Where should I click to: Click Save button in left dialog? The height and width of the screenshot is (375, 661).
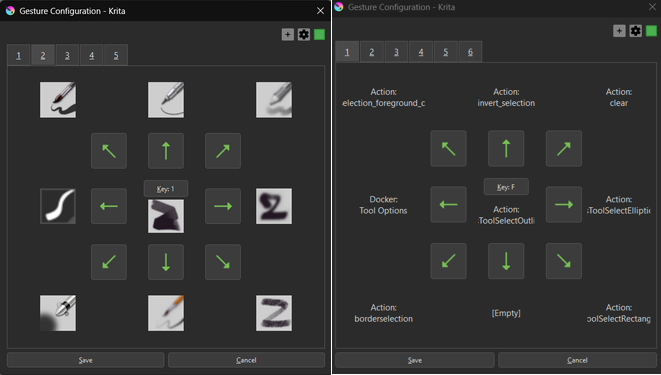pyautogui.click(x=86, y=360)
